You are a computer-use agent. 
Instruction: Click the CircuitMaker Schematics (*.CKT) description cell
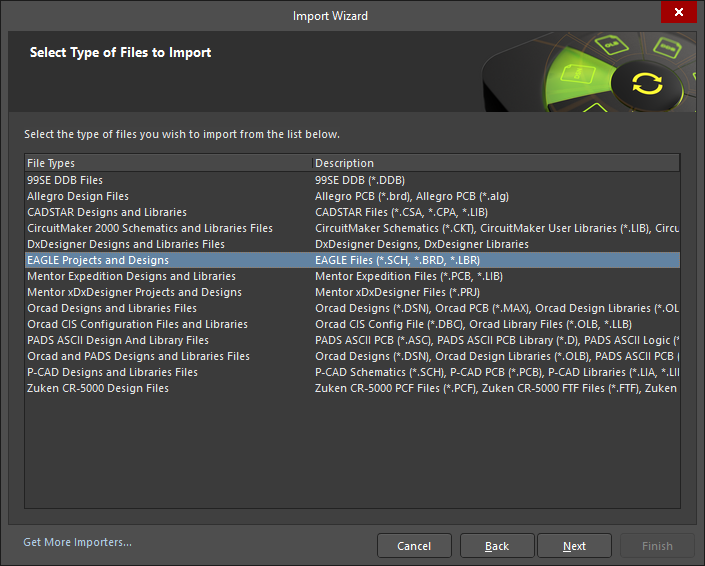[x=497, y=228]
